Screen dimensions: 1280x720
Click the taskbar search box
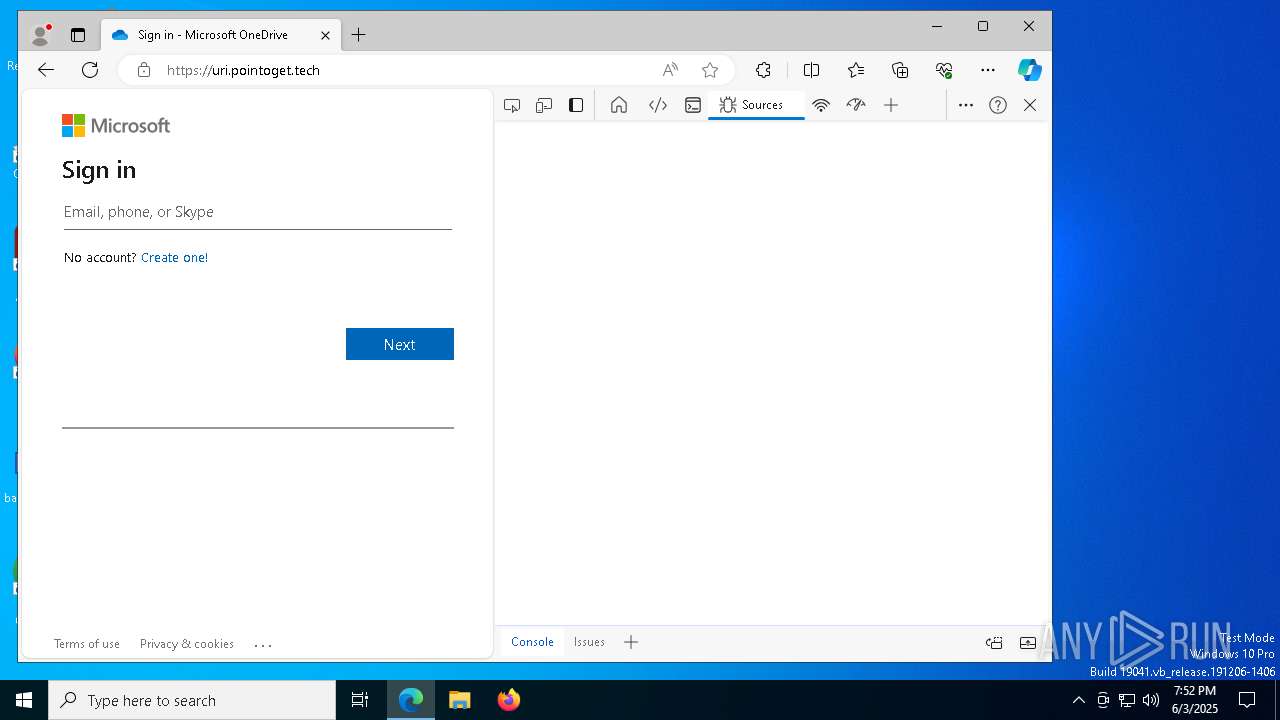(x=192, y=700)
